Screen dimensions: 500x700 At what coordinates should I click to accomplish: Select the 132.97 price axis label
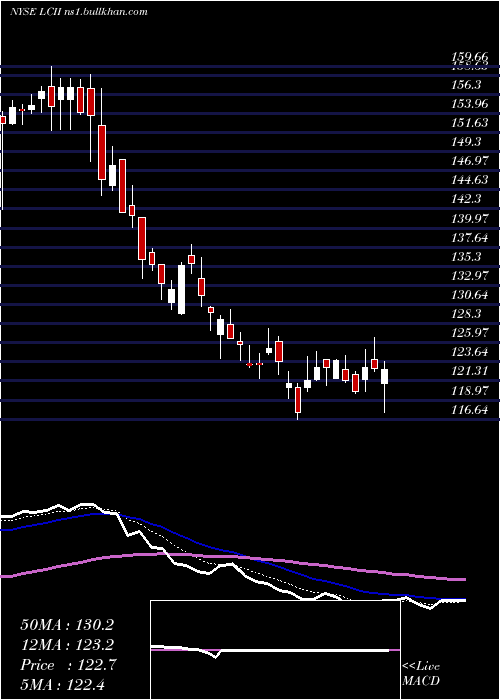tap(470, 275)
